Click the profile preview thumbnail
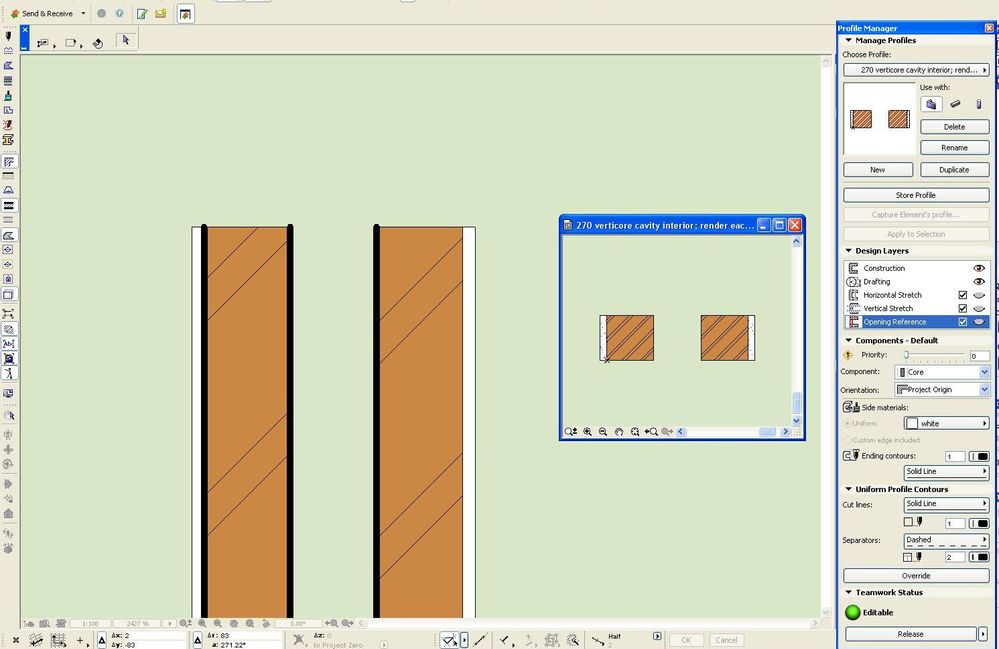The height and width of the screenshot is (649, 999). (x=879, y=118)
